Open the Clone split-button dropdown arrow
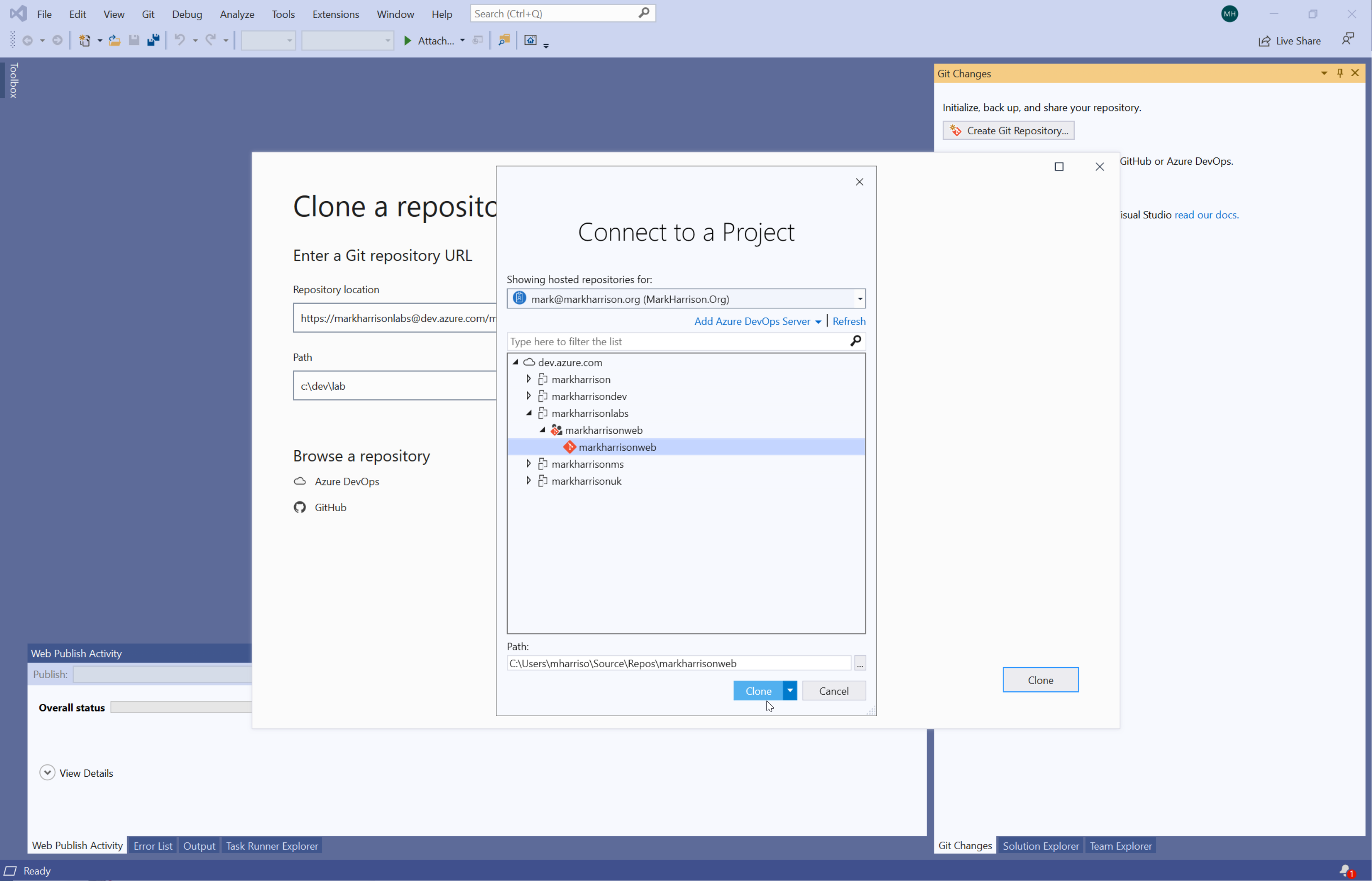This screenshot has height=881, width=1372. tap(790, 690)
